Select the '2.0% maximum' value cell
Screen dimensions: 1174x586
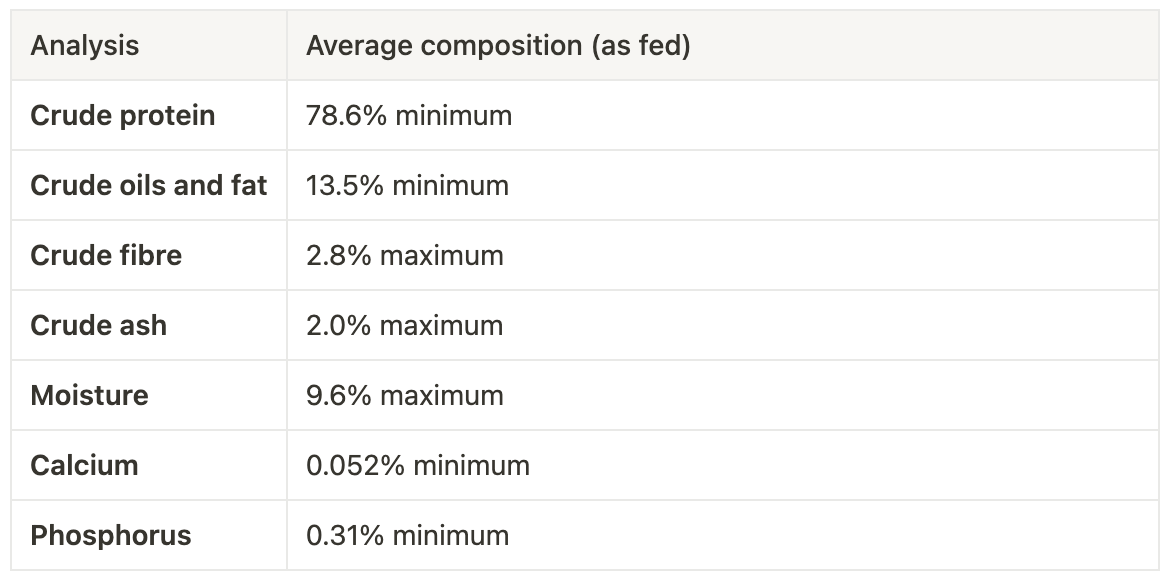tap(405, 326)
